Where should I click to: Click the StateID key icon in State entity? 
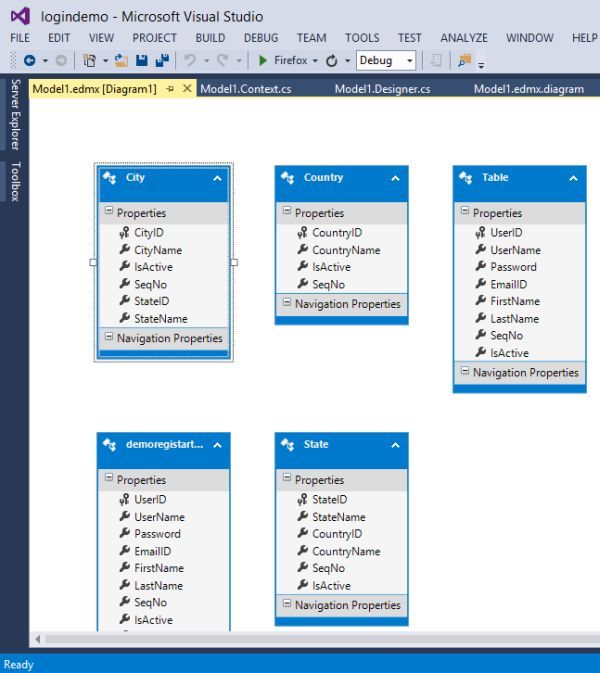[303, 499]
